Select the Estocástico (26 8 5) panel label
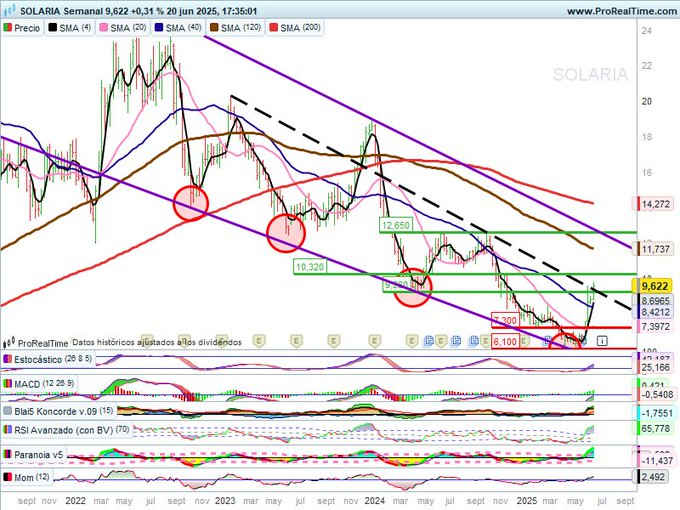This screenshot has height=510, width=680. click(x=53, y=360)
